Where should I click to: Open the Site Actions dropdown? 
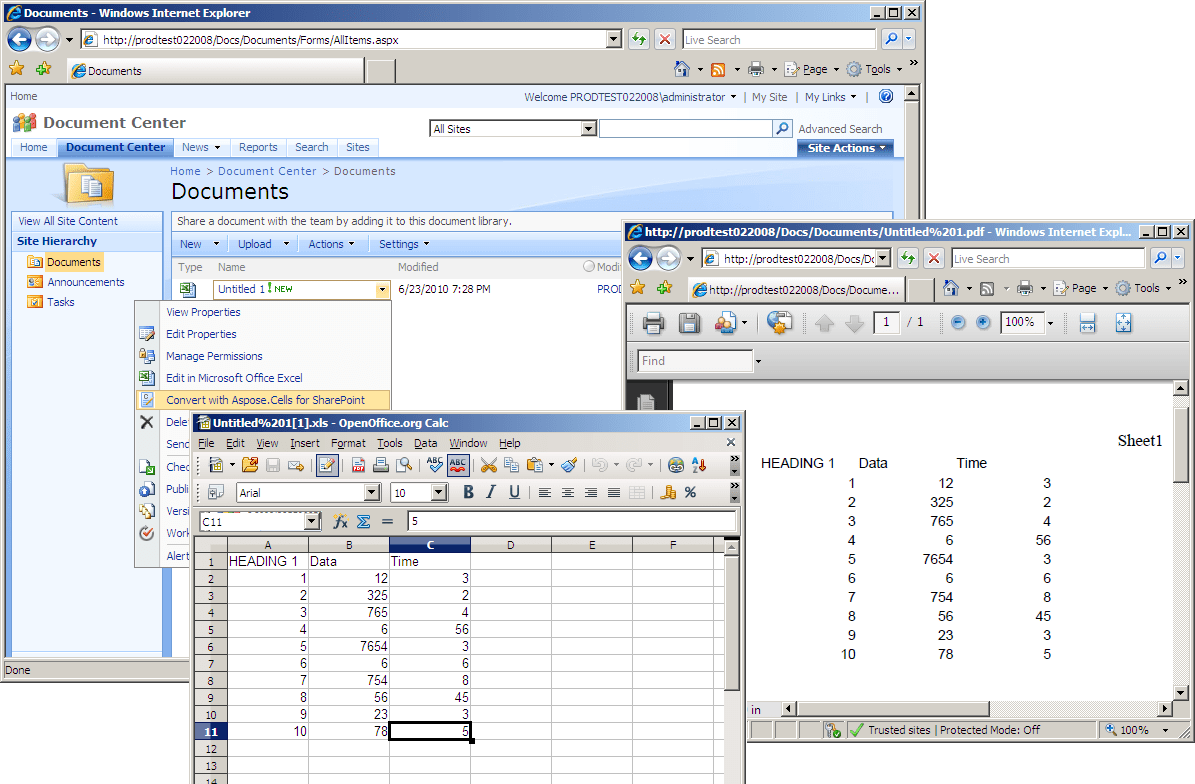click(x=846, y=148)
